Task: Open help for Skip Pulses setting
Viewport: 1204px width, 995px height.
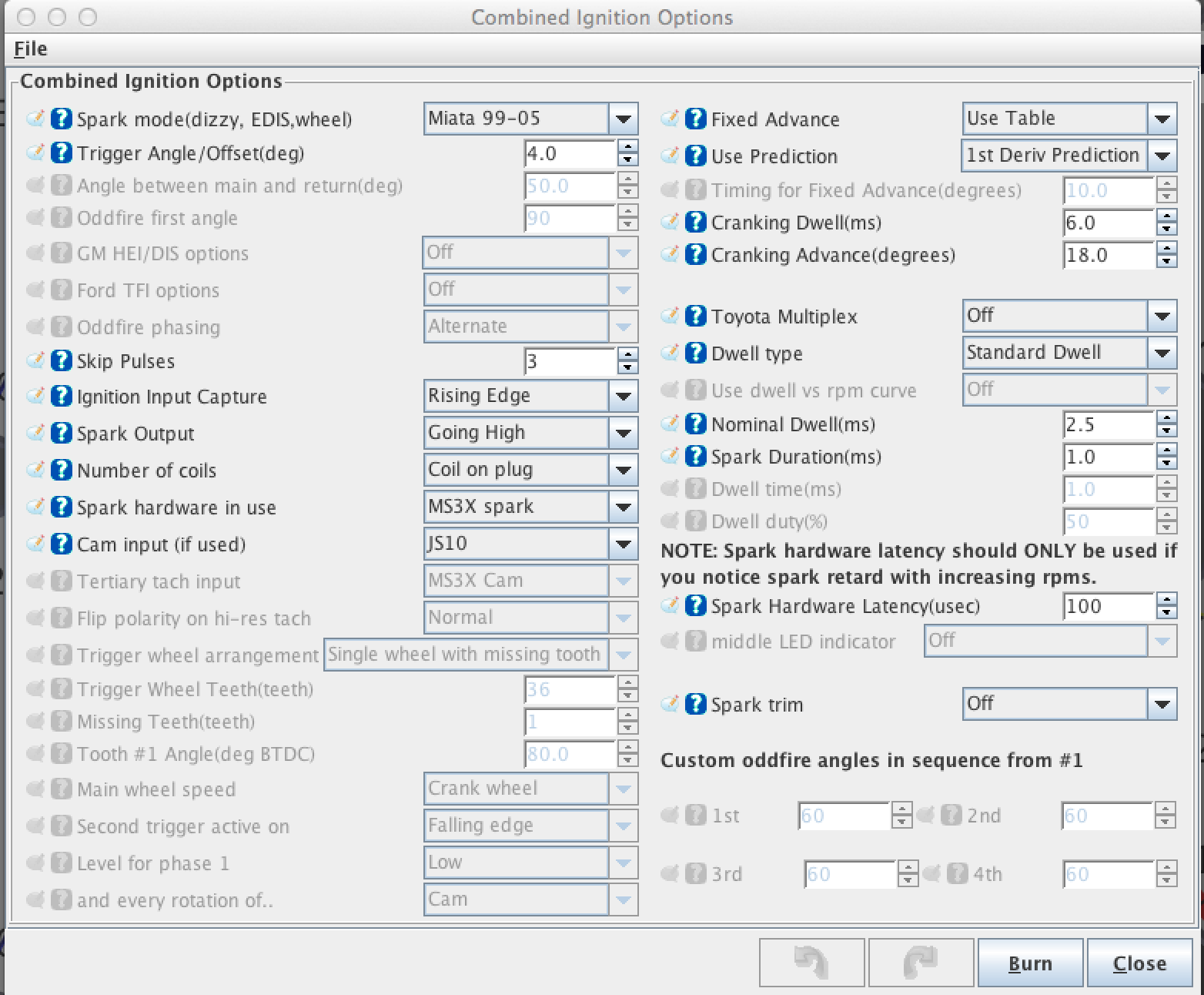Action: (62, 360)
